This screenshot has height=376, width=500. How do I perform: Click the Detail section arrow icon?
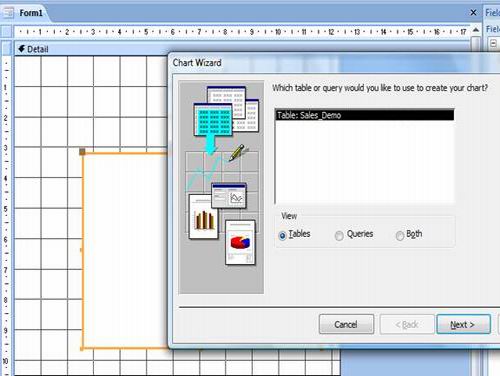point(21,49)
